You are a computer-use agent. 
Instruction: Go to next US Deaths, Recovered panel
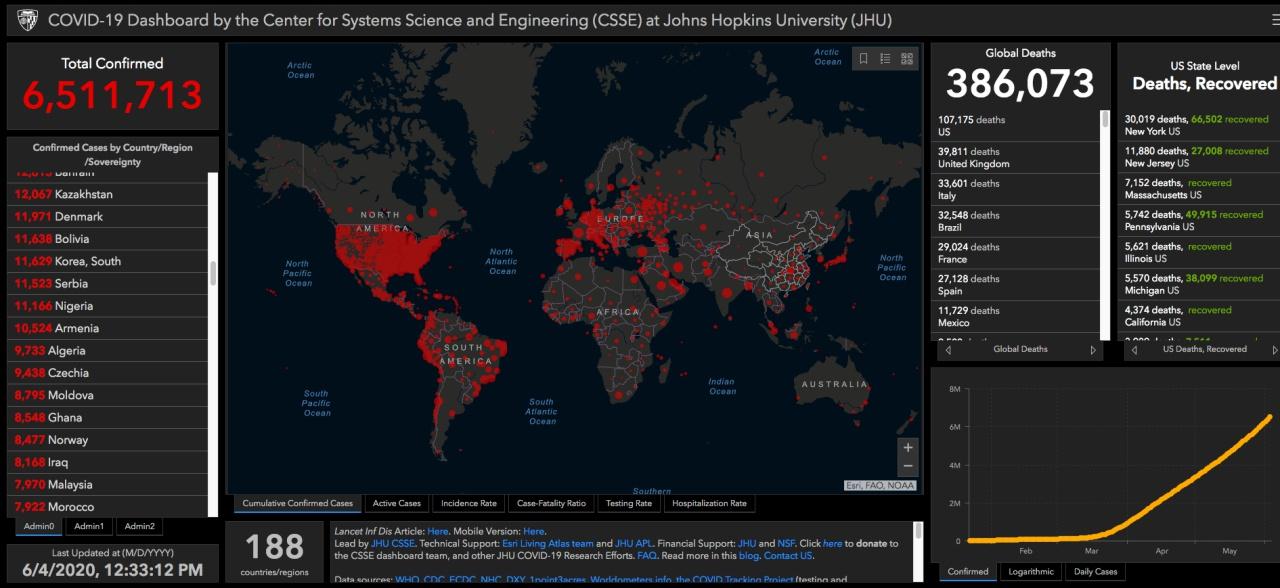pyautogui.click(x=1275, y=350)
